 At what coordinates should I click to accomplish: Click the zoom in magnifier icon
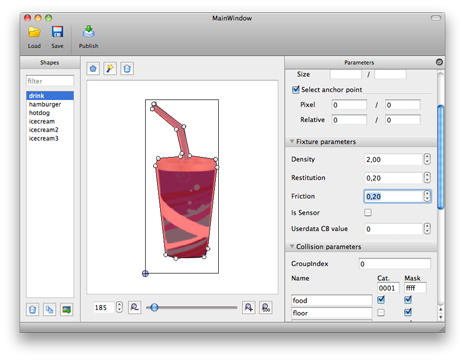pyautogui.click(x=249, y=307)
